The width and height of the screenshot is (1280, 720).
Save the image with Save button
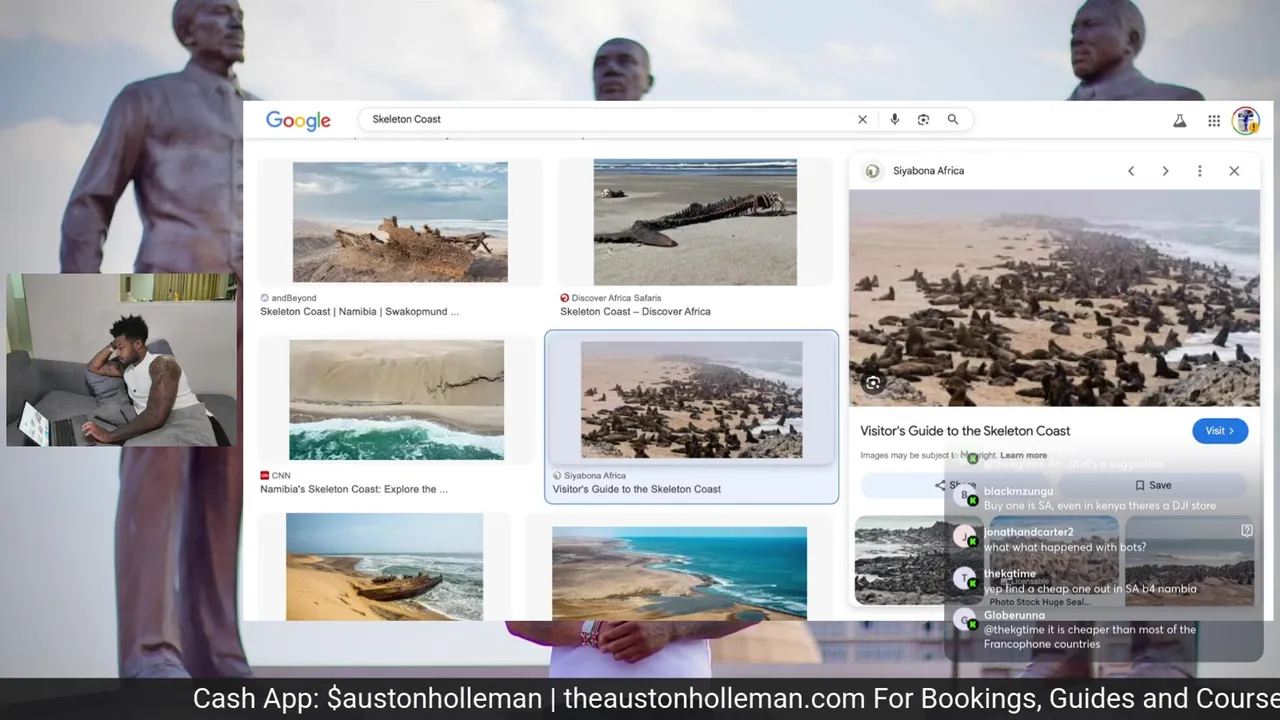pyautogui.click(x=1153, y=485)
